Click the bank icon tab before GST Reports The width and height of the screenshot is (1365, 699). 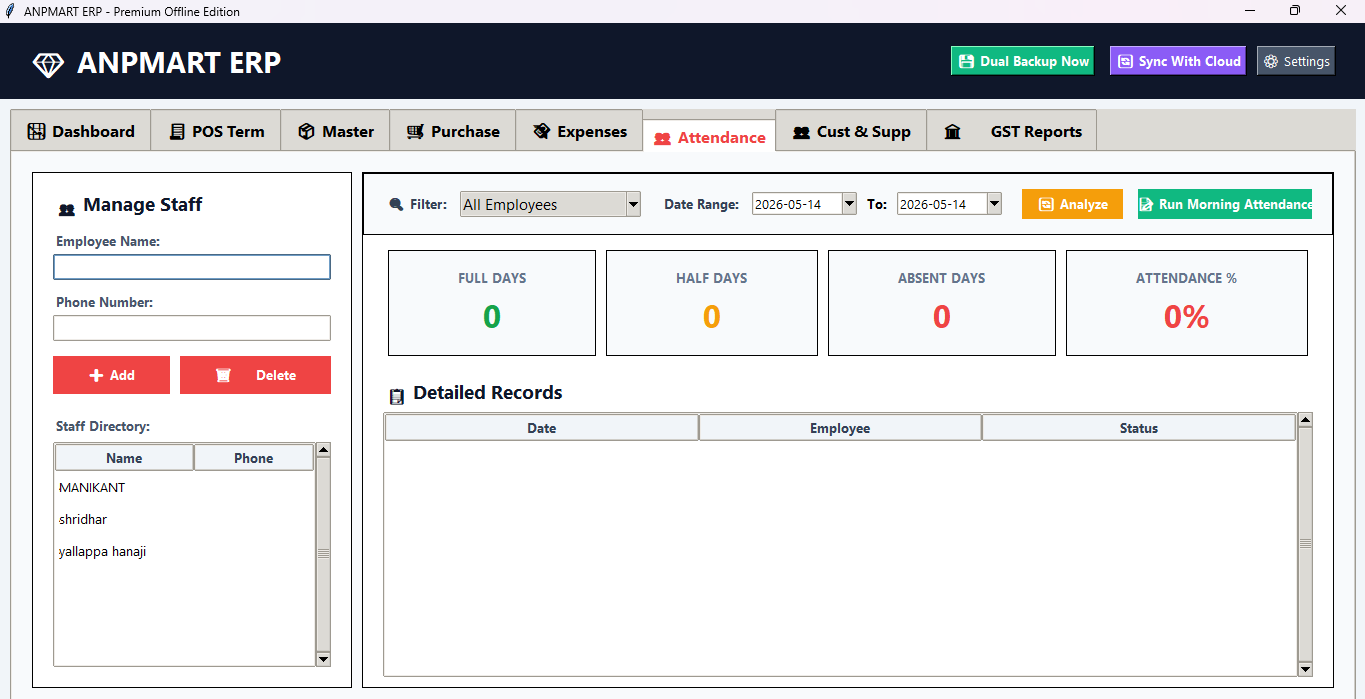pyautogui.click(x=952, y=132)
